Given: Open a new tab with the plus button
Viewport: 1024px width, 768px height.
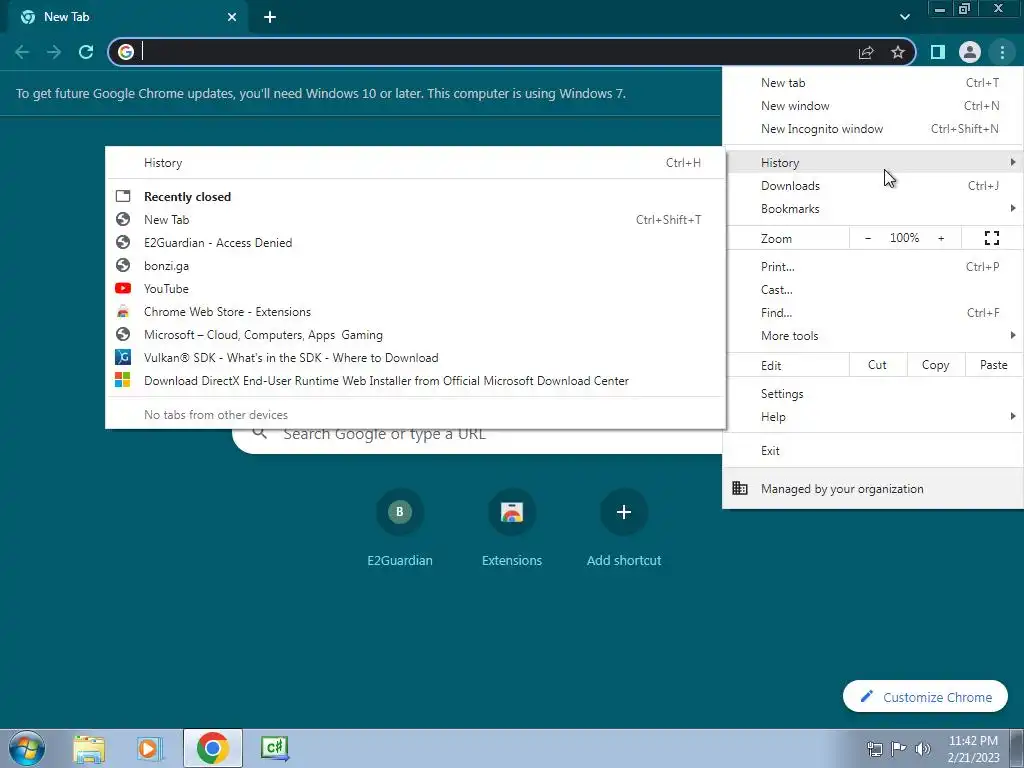Looking at the screenshot, I should coord(270,17).
